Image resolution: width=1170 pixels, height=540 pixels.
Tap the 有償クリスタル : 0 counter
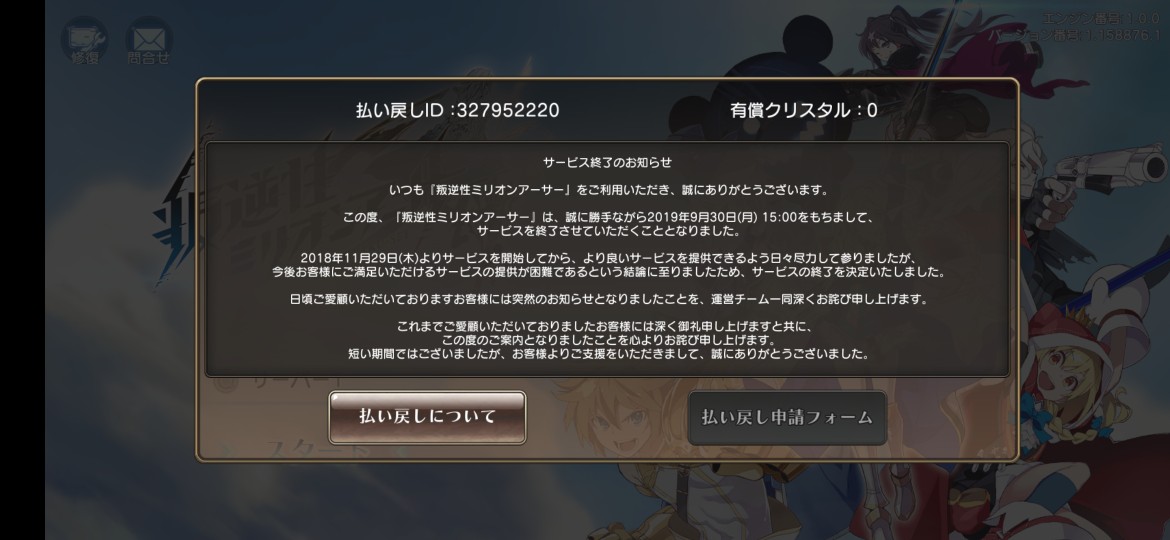pos(804,110)
